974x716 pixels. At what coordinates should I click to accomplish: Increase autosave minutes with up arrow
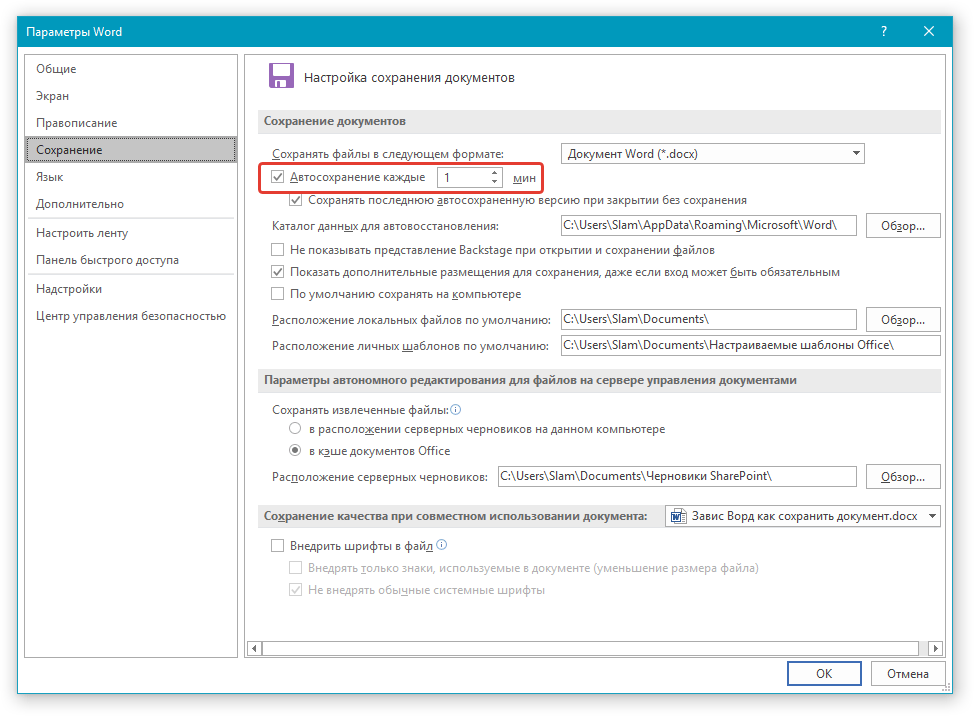click(494, 173)
